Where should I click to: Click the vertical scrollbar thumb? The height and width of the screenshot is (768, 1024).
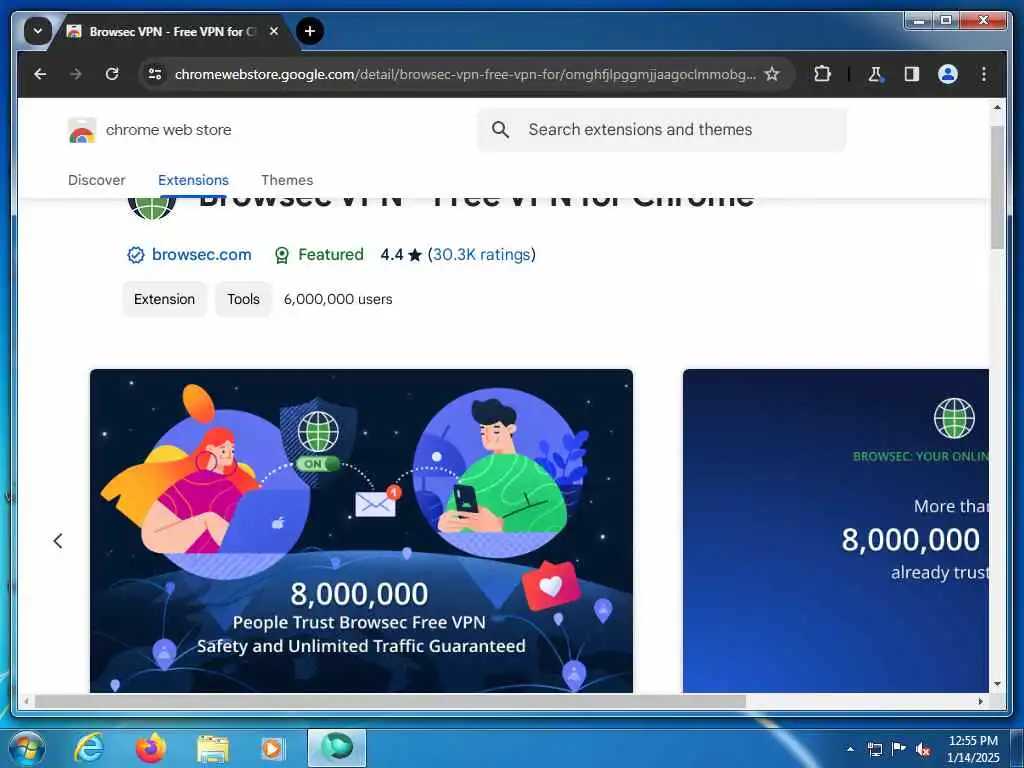click(x=997, y=187)
